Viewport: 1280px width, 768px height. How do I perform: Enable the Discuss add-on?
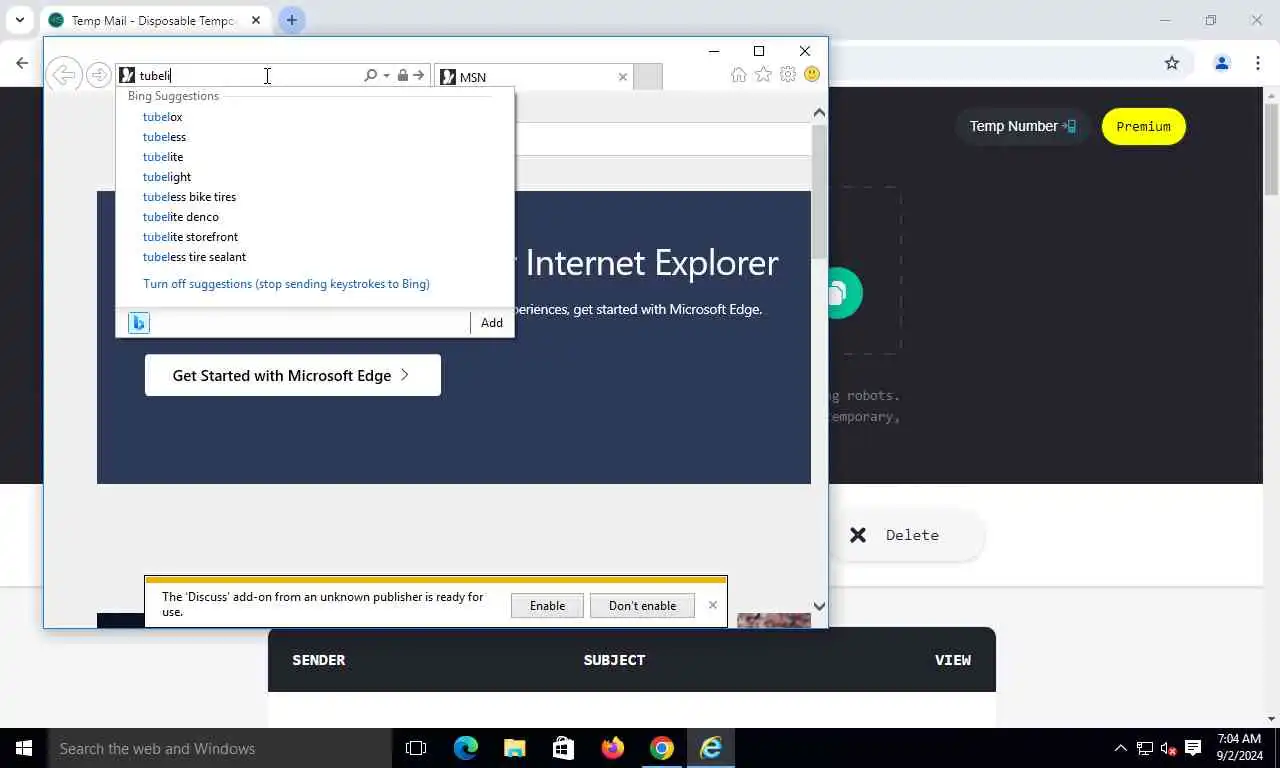(x=547, y=606)
